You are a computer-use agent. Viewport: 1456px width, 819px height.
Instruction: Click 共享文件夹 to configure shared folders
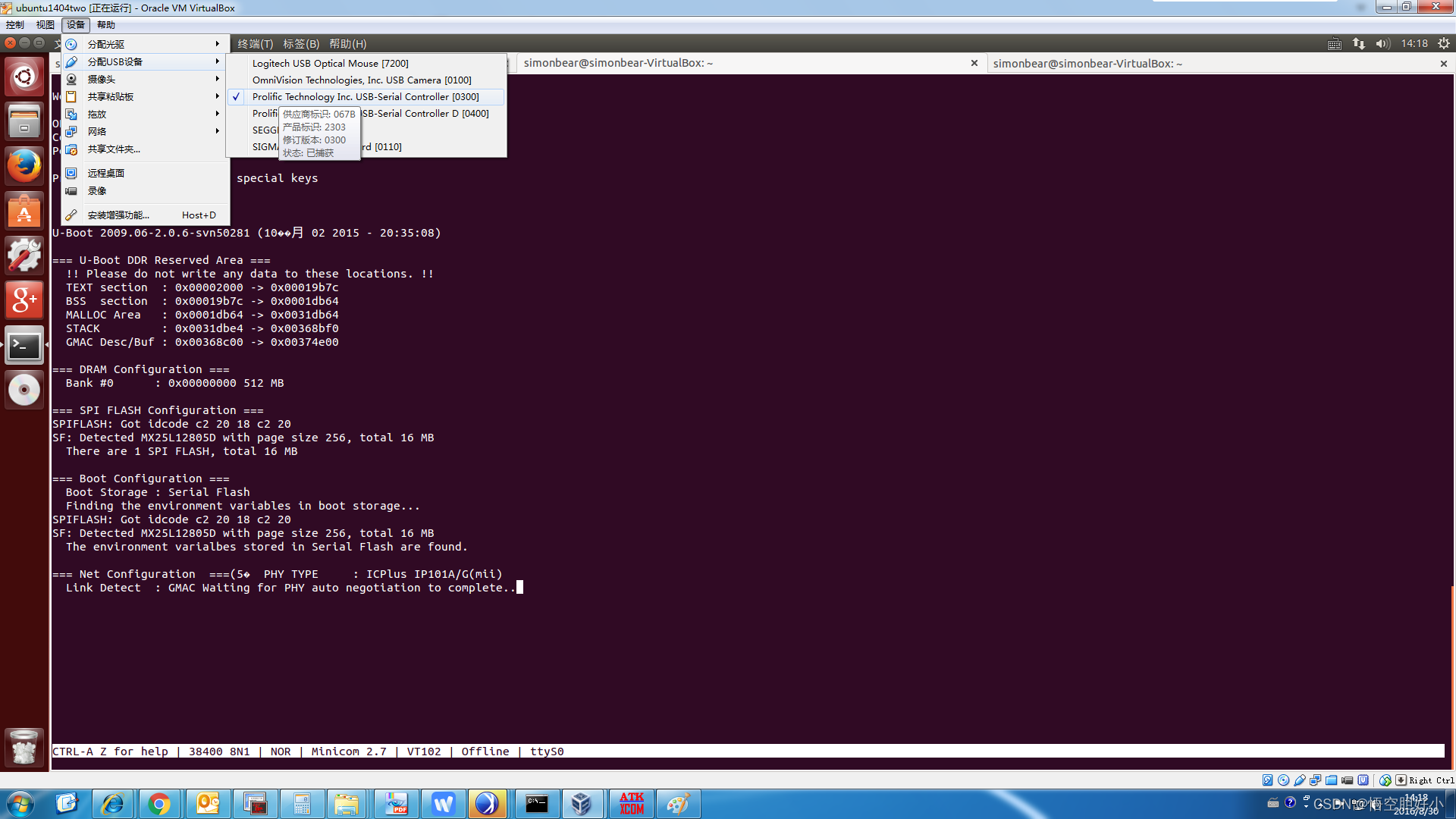[114, 149]
